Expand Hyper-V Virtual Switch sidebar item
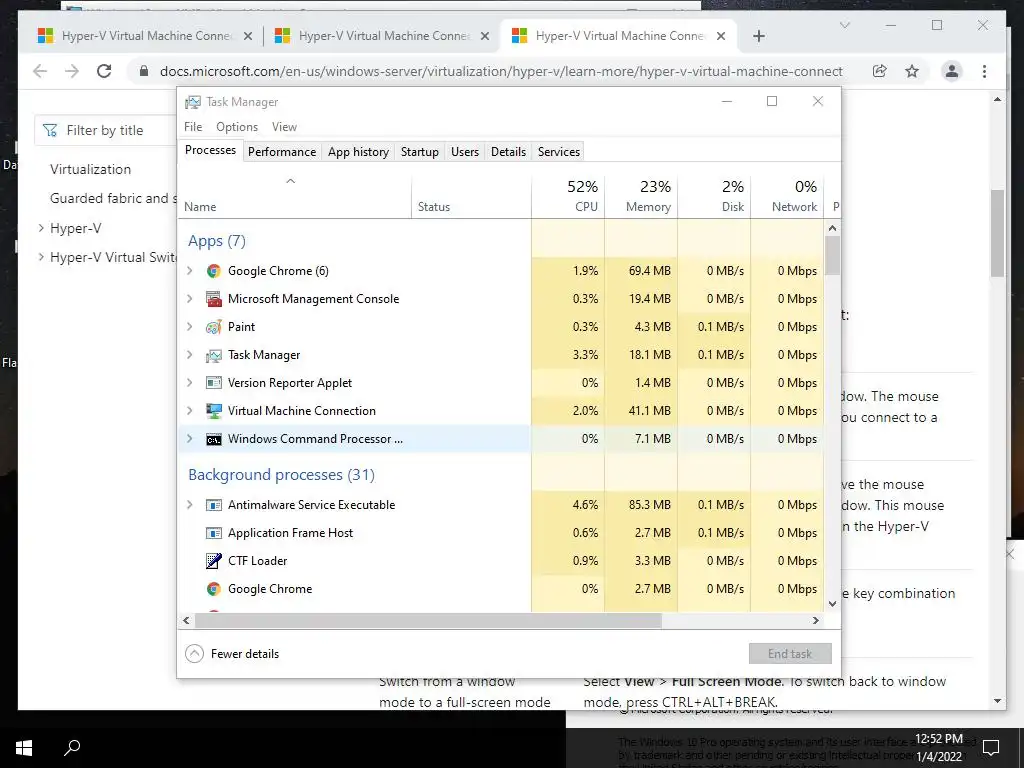Image resolution: width=1024 pixels, height=768 pixels. pos(41,257)
